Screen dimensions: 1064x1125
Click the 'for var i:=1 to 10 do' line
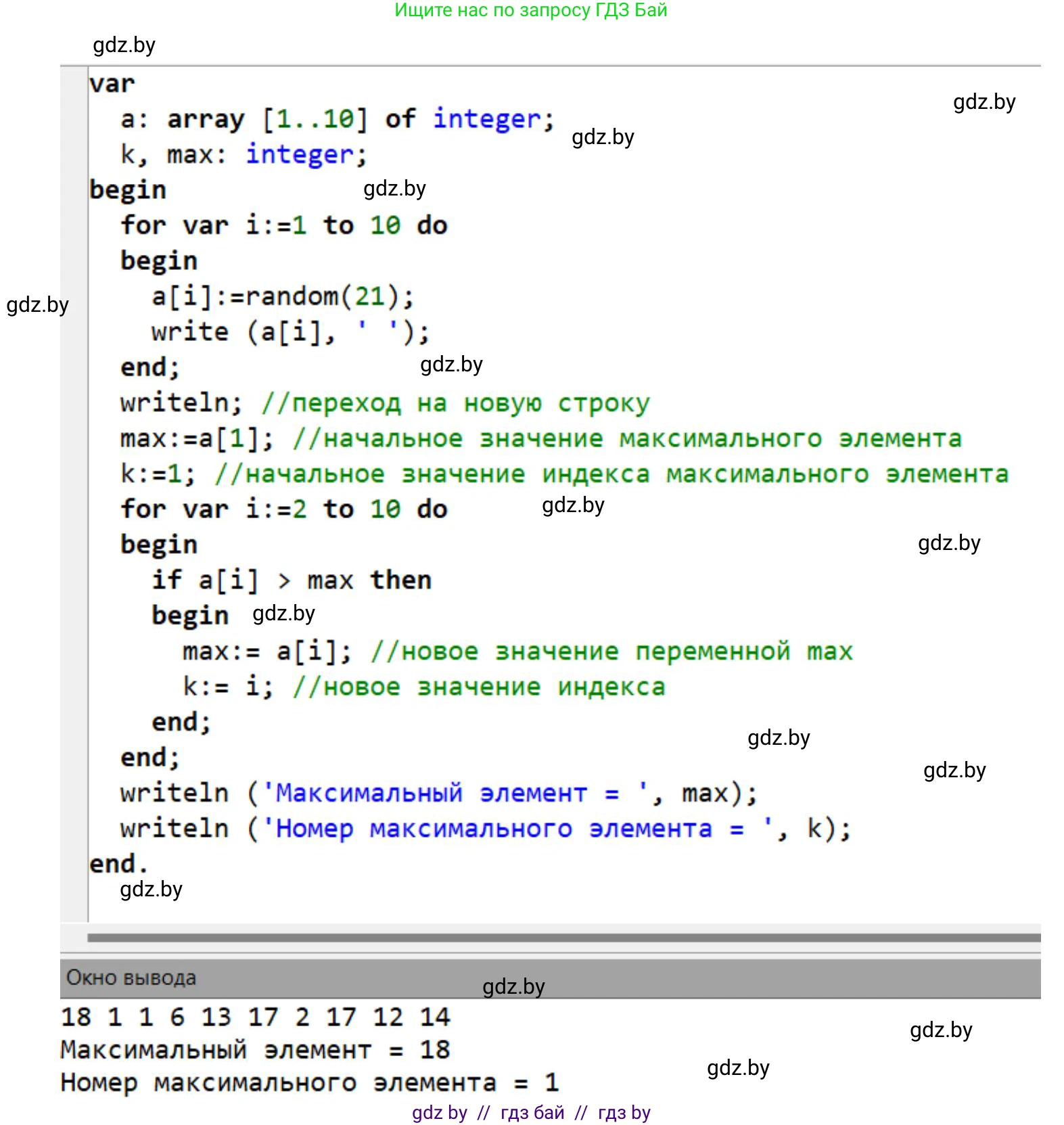click(x=284, y=225)
